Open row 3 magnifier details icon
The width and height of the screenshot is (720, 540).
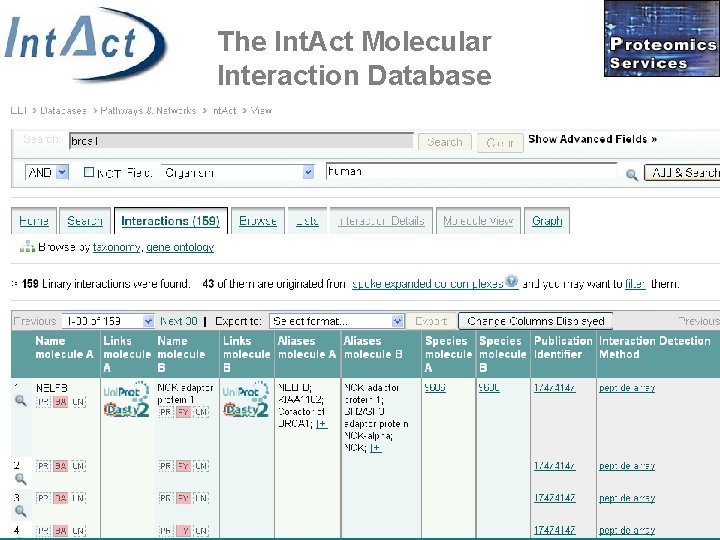coord(20,511)
